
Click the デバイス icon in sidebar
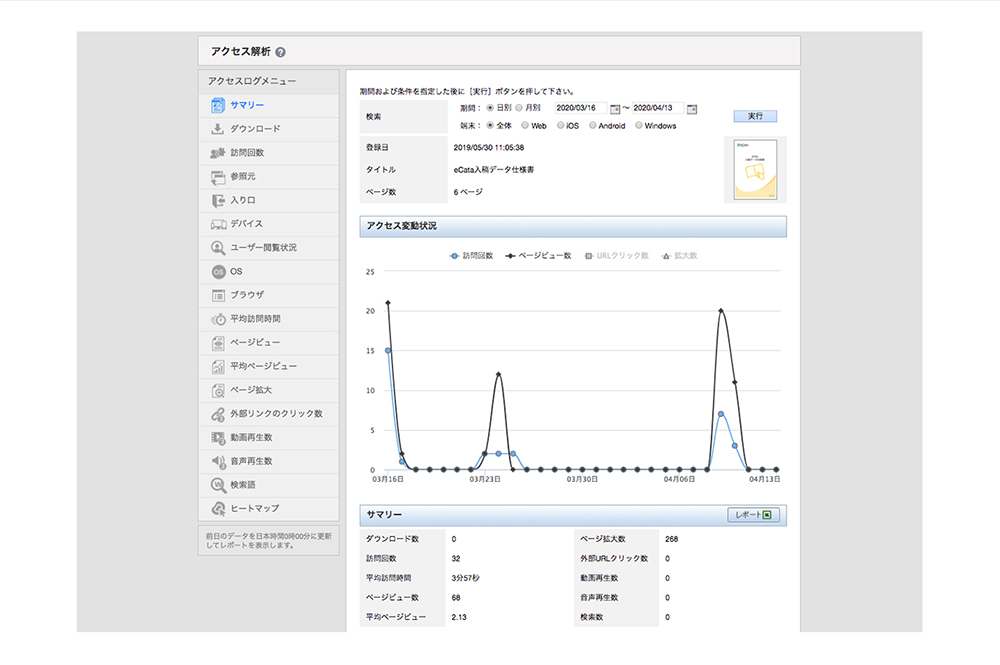tap(218, 224)
